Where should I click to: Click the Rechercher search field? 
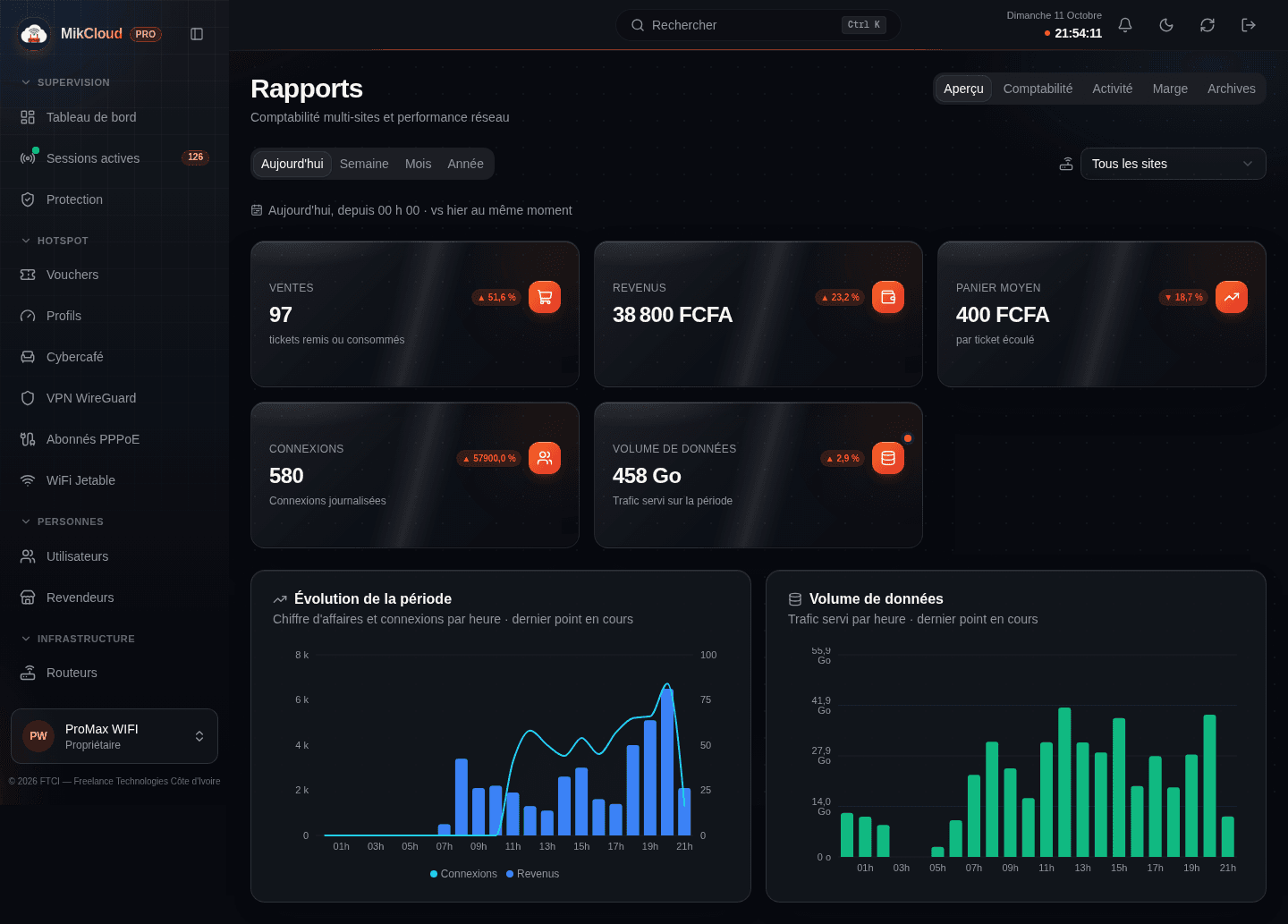[758, 25]
